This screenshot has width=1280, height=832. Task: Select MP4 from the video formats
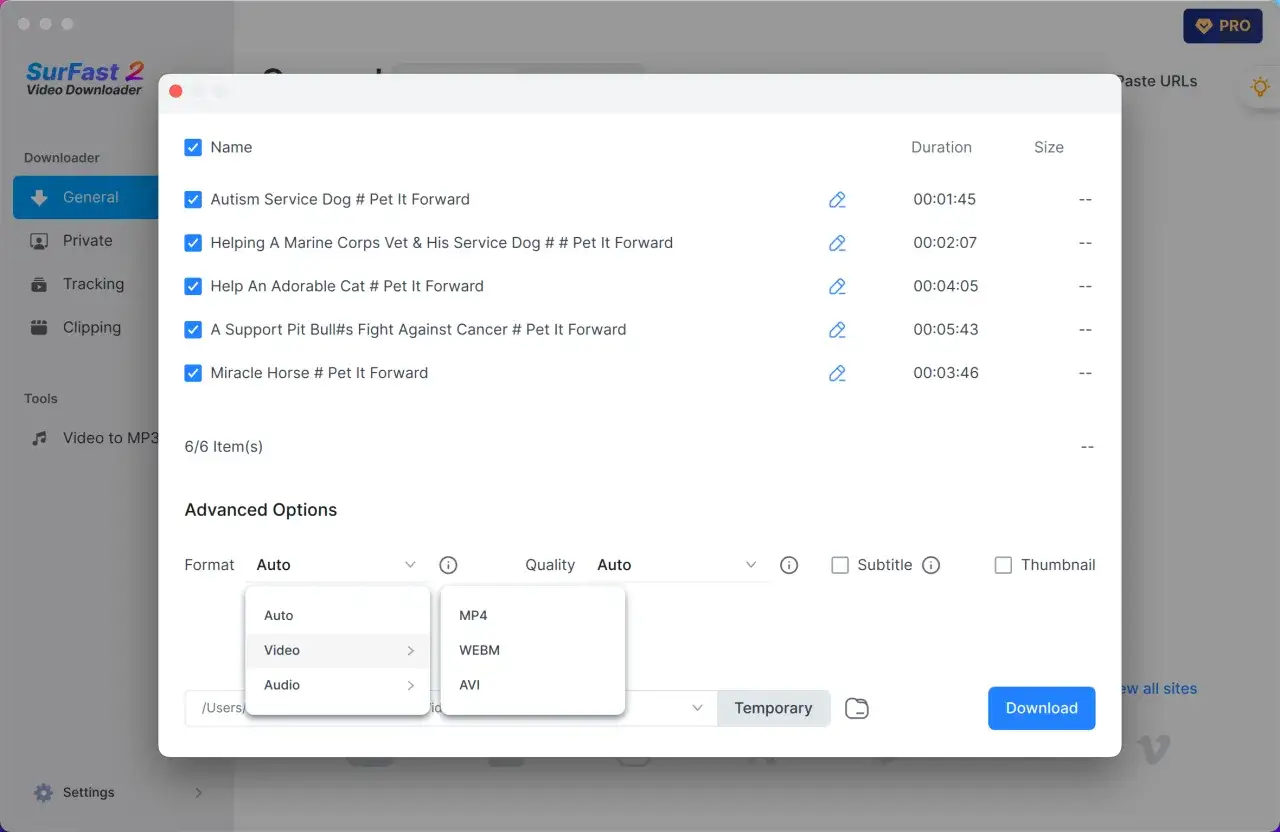tap(473, 615)
